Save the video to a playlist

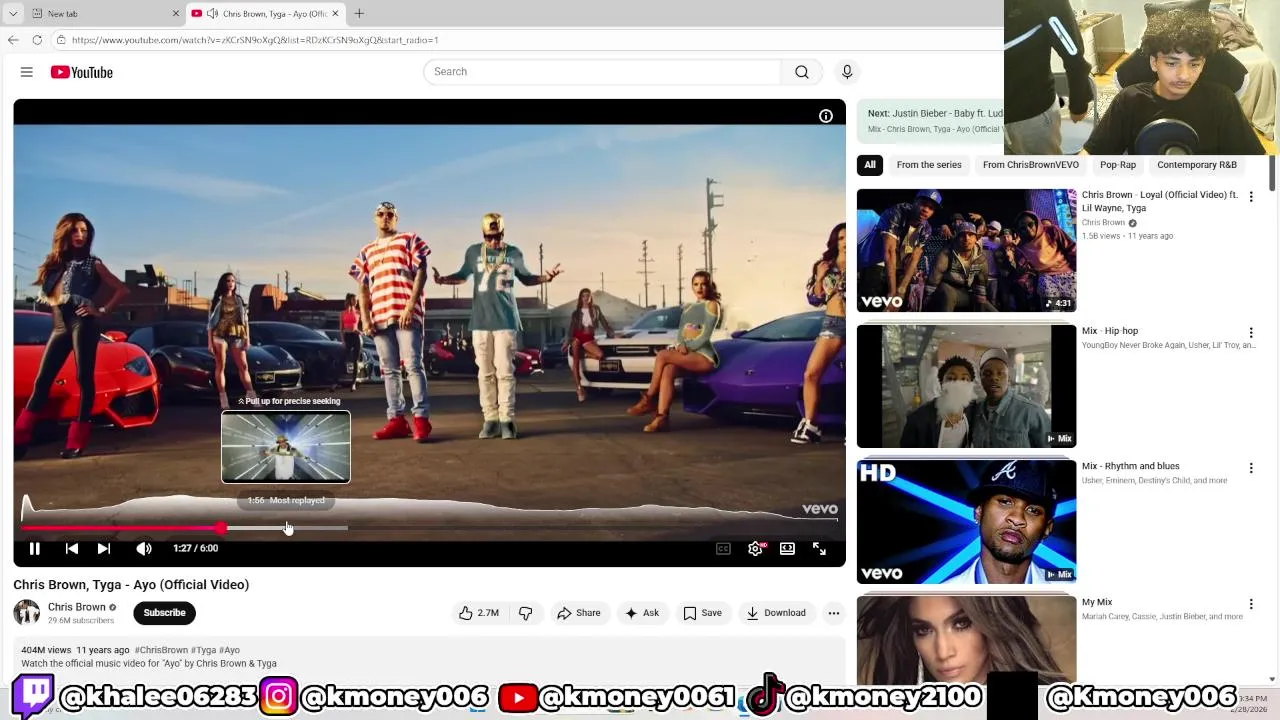702,613
